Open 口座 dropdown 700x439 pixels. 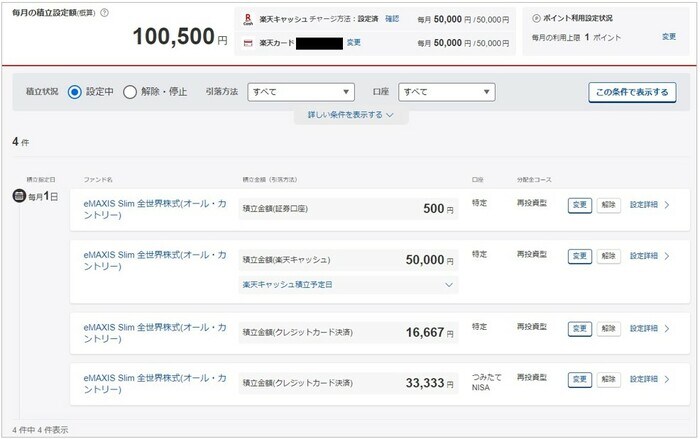446,92
